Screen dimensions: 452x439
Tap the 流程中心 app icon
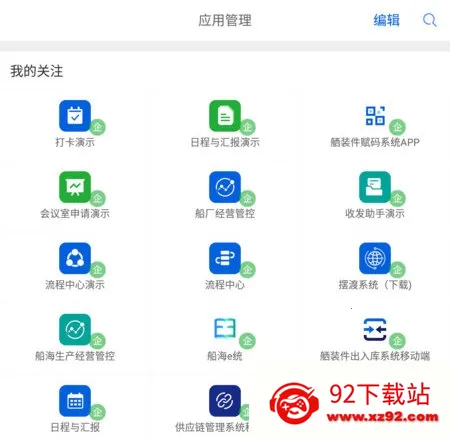[225, 258]
